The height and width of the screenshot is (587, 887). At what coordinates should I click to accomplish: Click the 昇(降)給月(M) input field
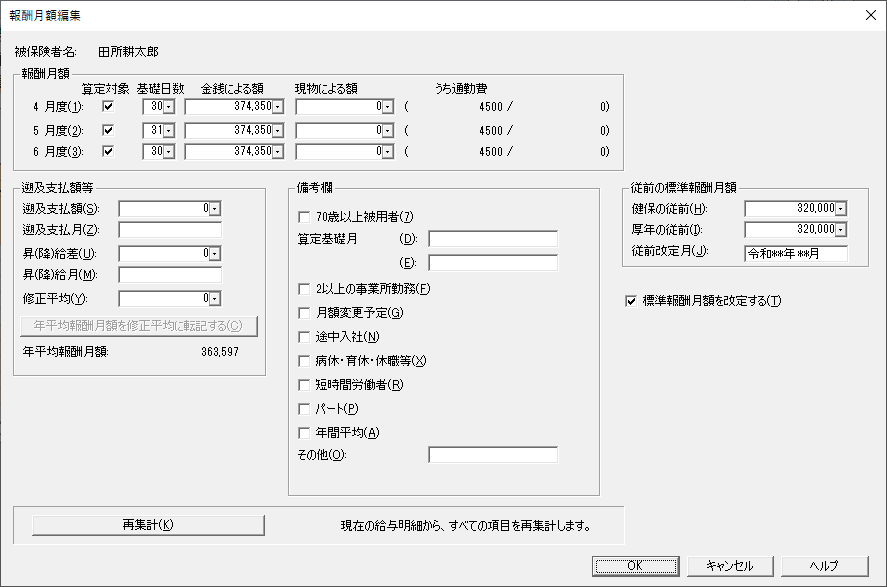[x=170, y=275]
